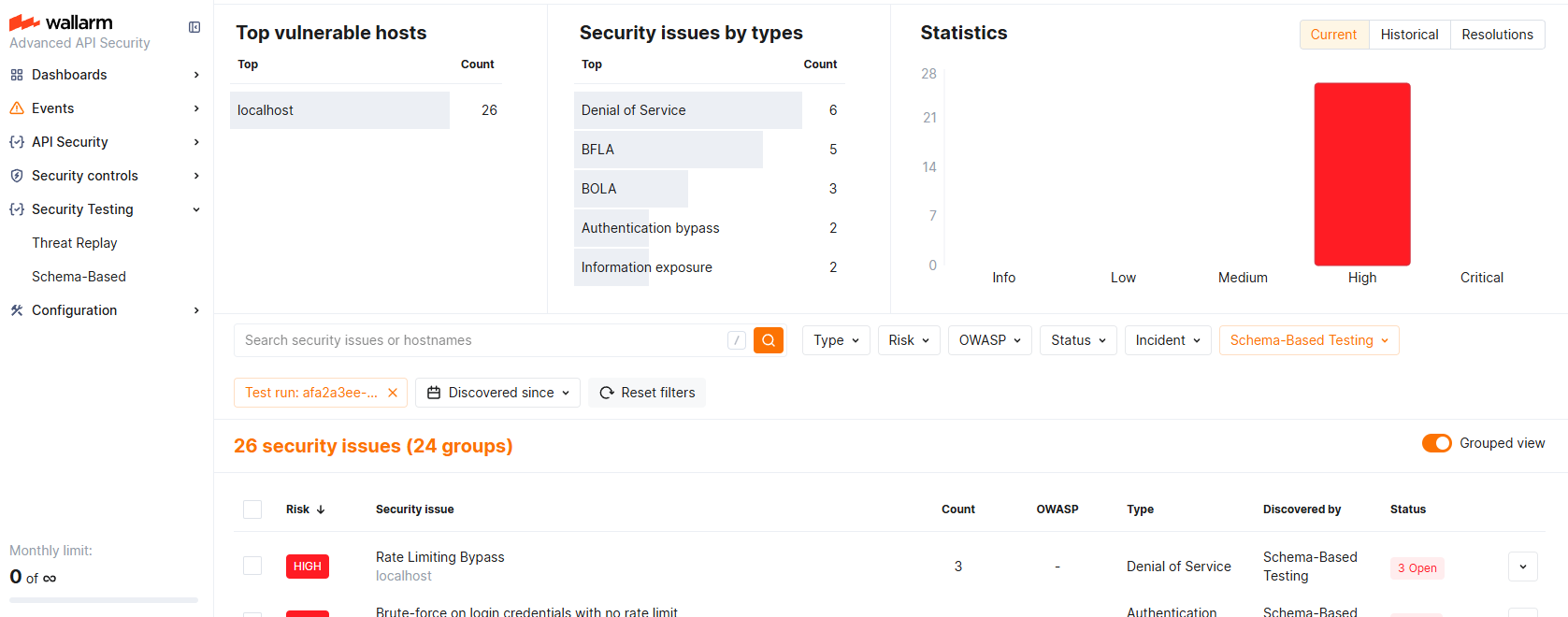Click the API Security braces icon
The image size is (1568, 617).
(17, 142)
